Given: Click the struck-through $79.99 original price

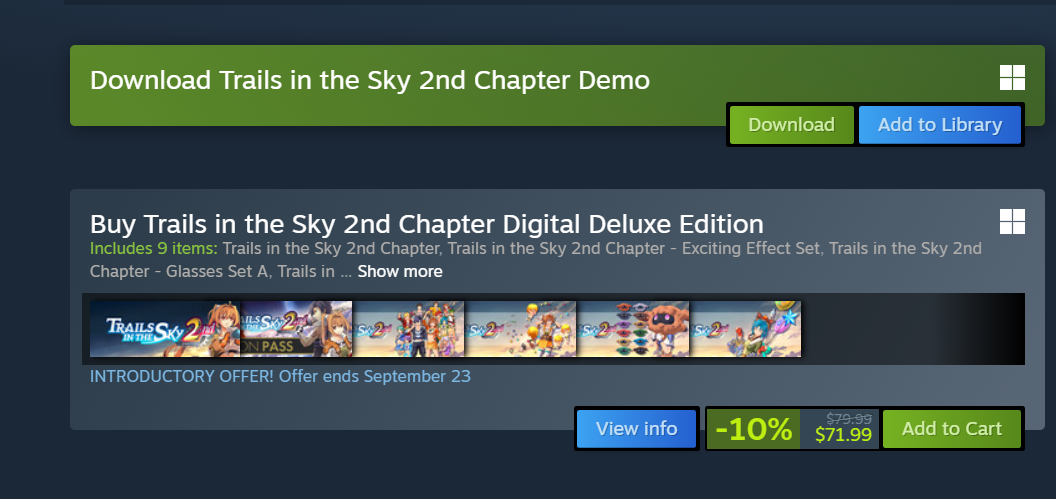Looking at the screenshot, I should point(849,418).
